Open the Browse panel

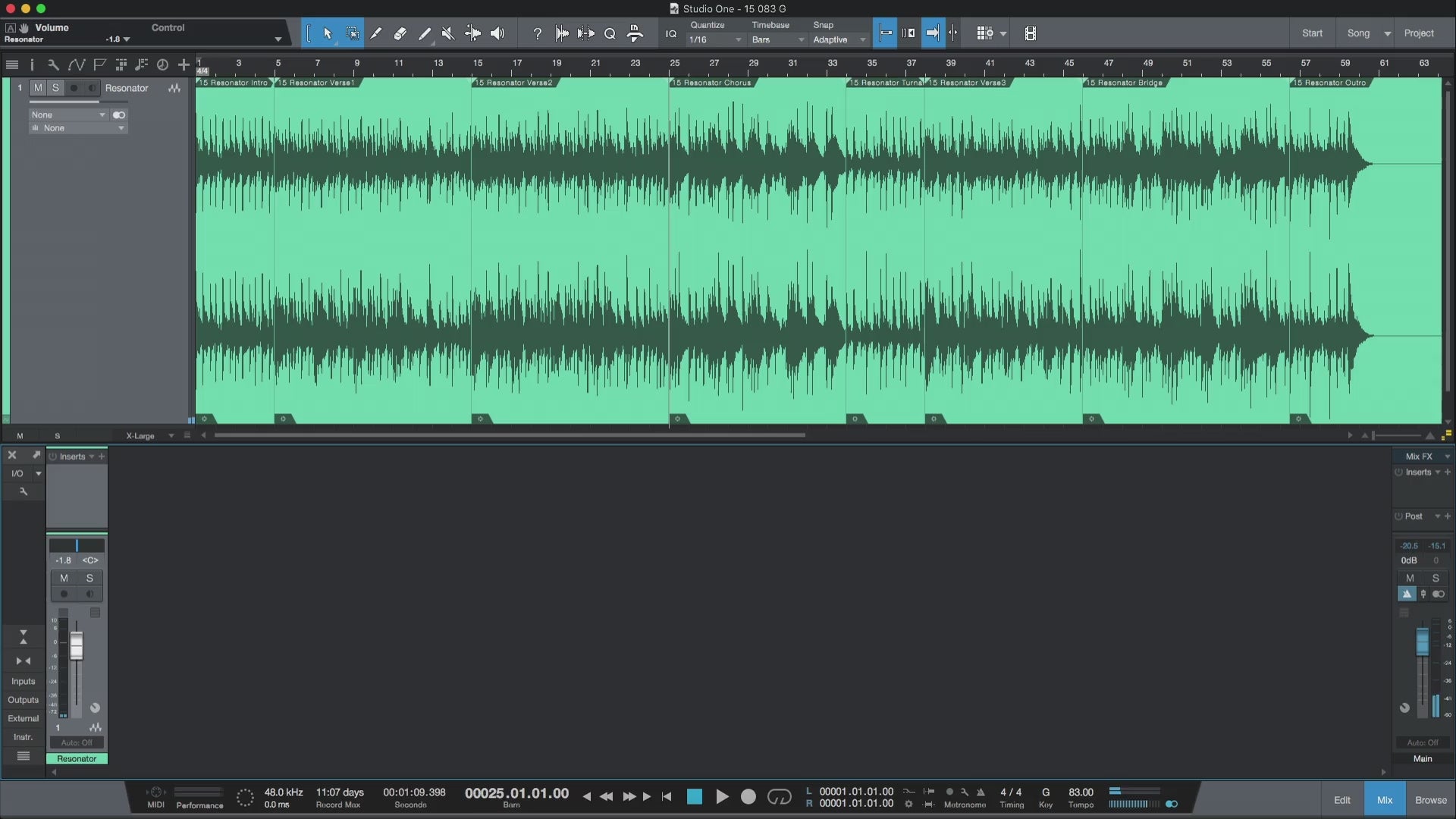coord(1430,800)
